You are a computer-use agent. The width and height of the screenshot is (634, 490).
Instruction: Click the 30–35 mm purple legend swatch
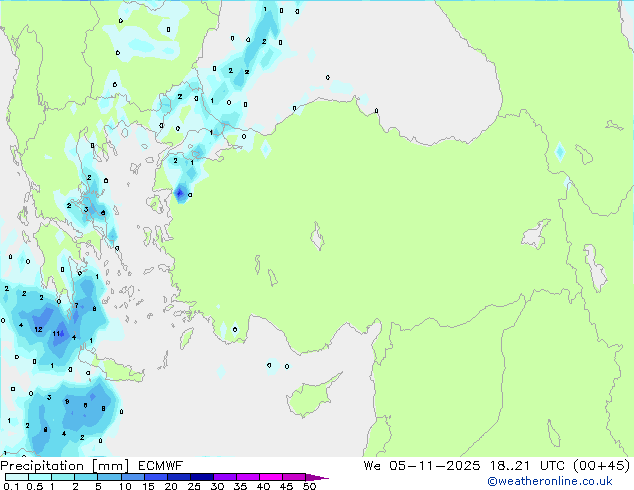pos(224,477)
